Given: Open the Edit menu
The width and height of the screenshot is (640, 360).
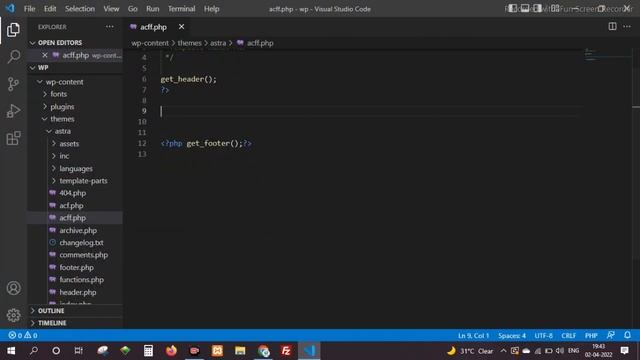Looking at the screenshot, I should pos(50,9).
